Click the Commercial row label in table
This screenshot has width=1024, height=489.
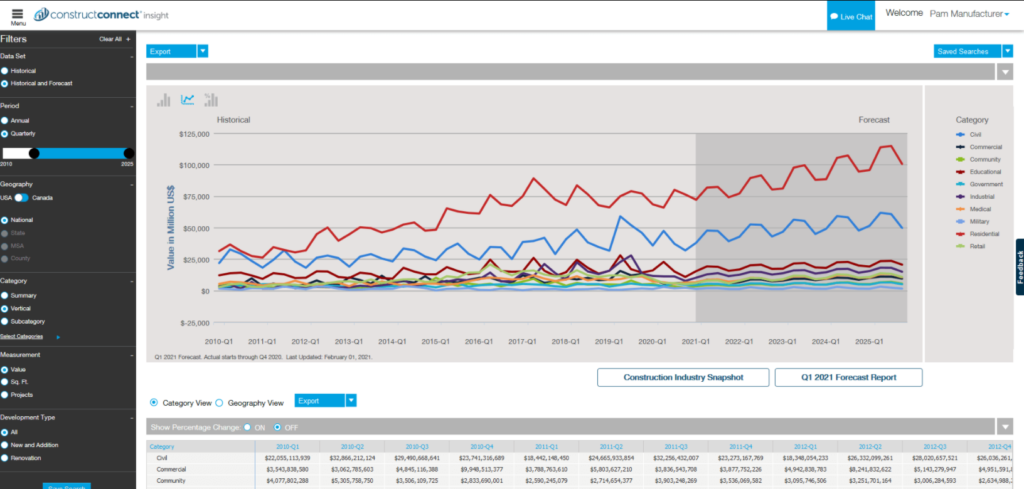click(x=172, y=469)
